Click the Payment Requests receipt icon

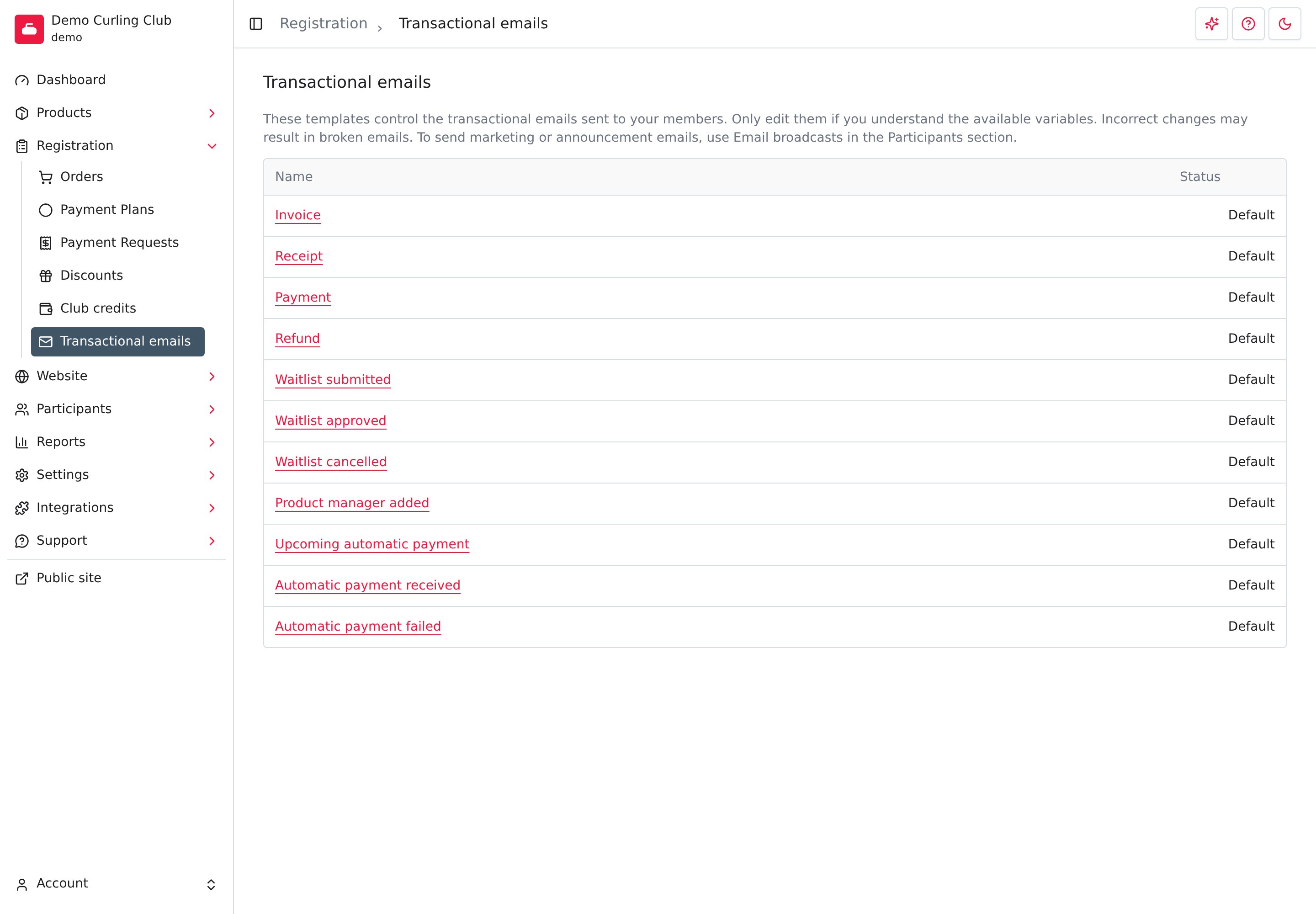(46, 243)
